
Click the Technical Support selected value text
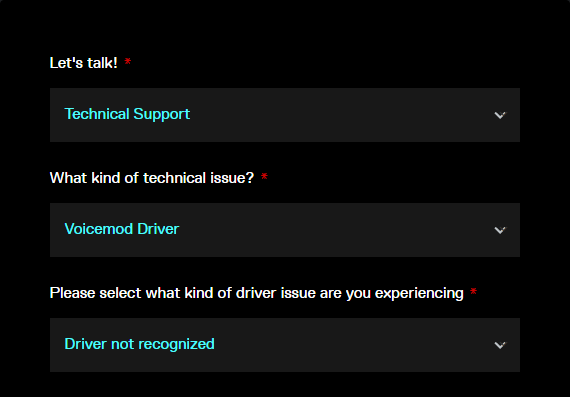point(127,114)
